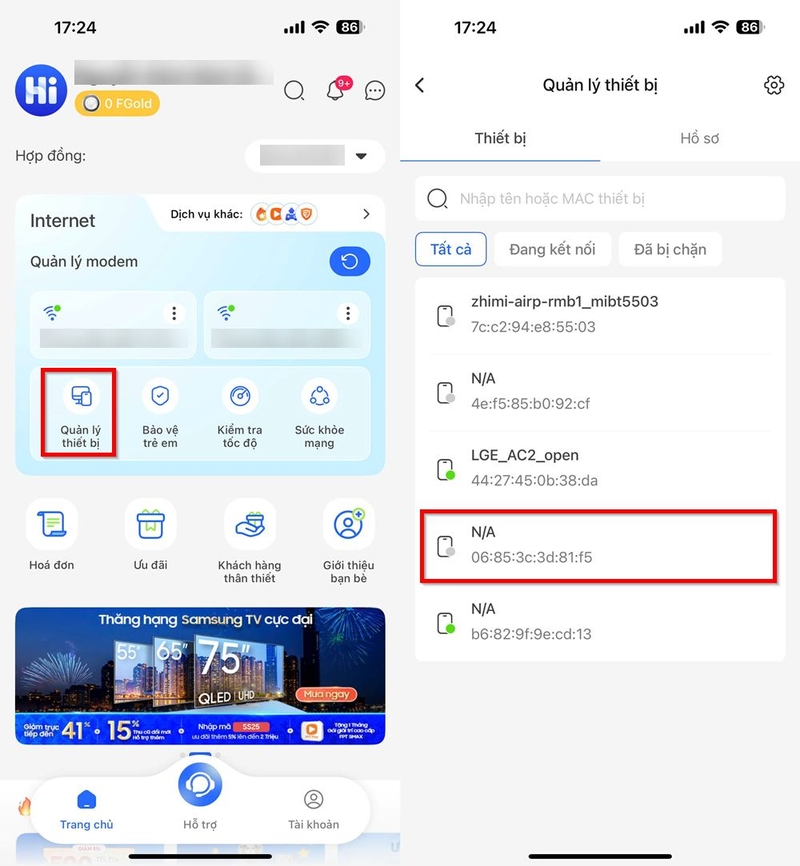This screenshot has width=800, height=866.
Task: Open Kiểm tra tốc độ
Action: click(240, 413)
